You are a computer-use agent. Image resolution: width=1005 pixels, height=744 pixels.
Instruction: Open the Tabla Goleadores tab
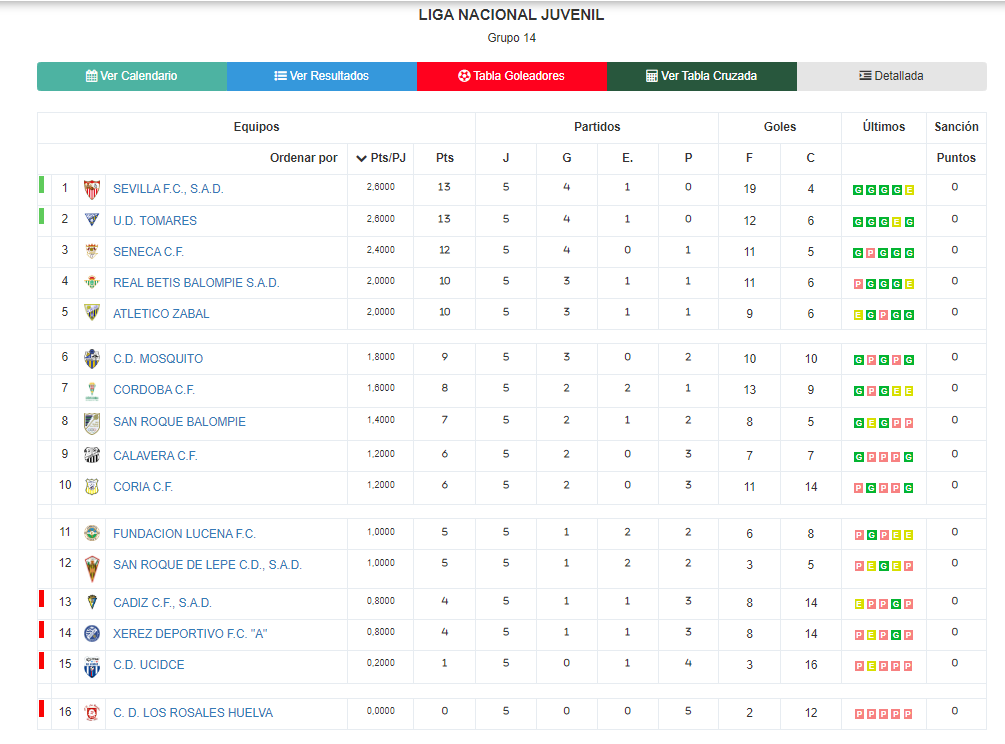coord(511,76)
